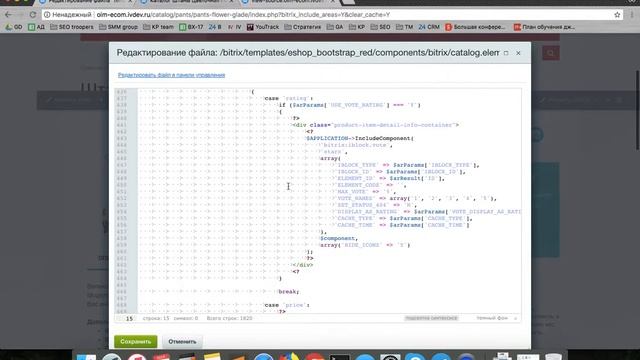Expand the KP team bookmark folder
Viewport: 640px width, 360px height.
[158, 27]
